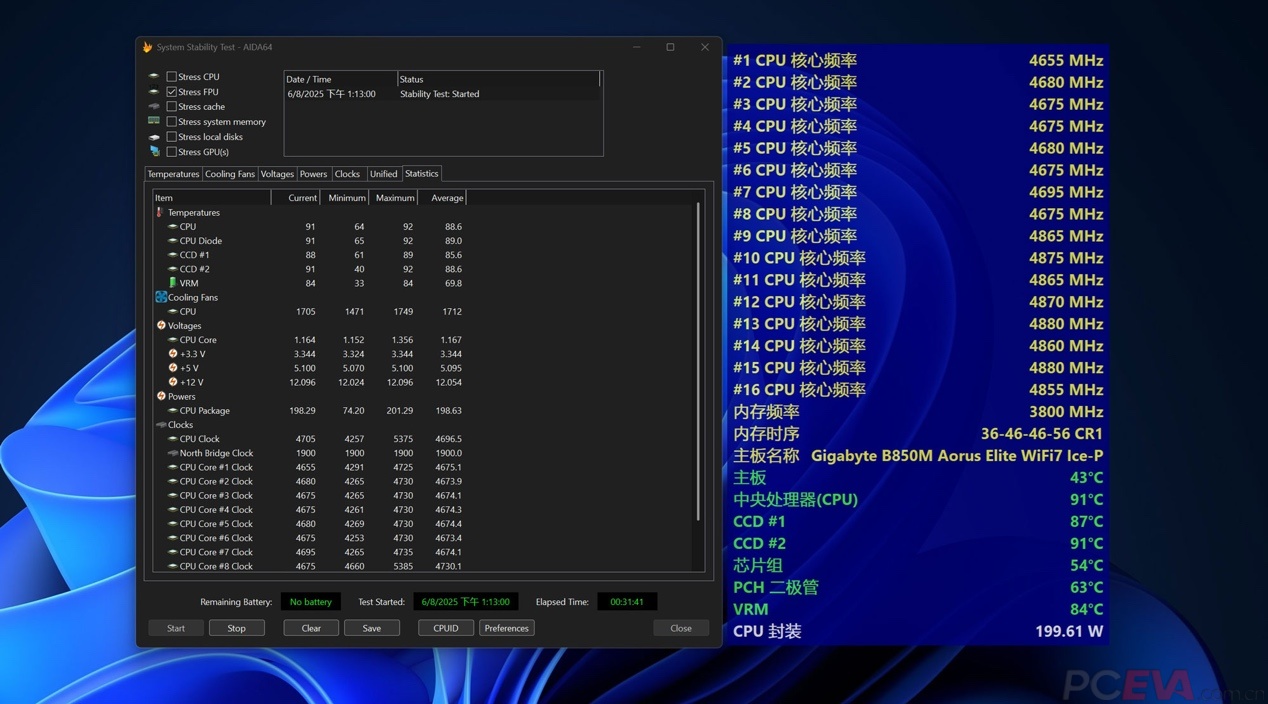Click the statistics list vertical scrollbar
The height and width of the screenshot is (704, 1268).
click(x=697, y=360)
